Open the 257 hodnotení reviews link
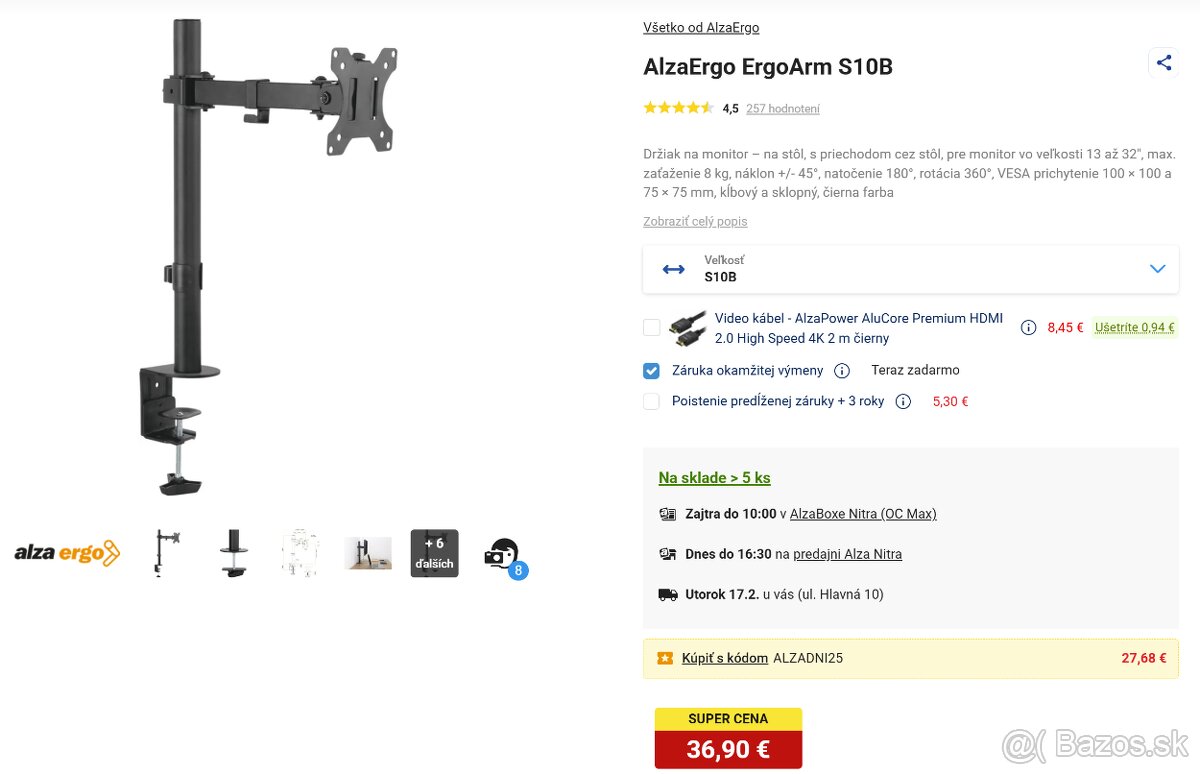1200x774 pixels. (x=783, y=109)
